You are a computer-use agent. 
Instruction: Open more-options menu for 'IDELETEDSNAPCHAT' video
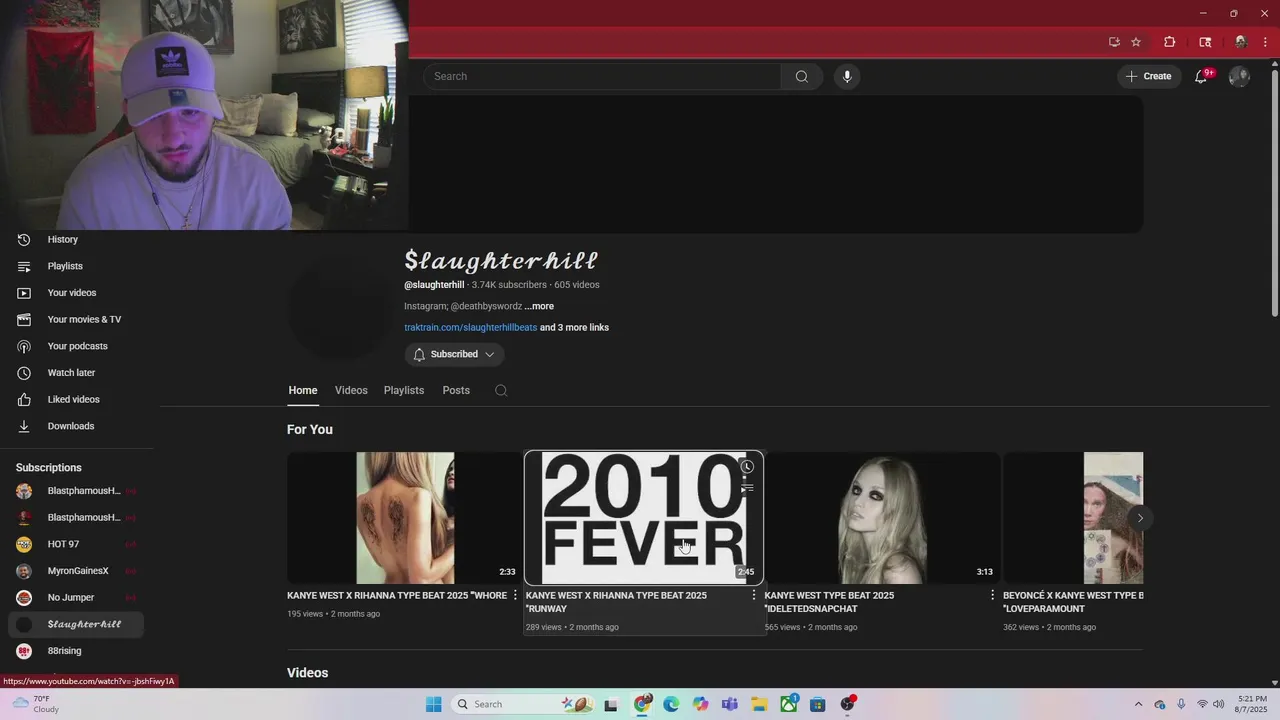coord(992,595)
